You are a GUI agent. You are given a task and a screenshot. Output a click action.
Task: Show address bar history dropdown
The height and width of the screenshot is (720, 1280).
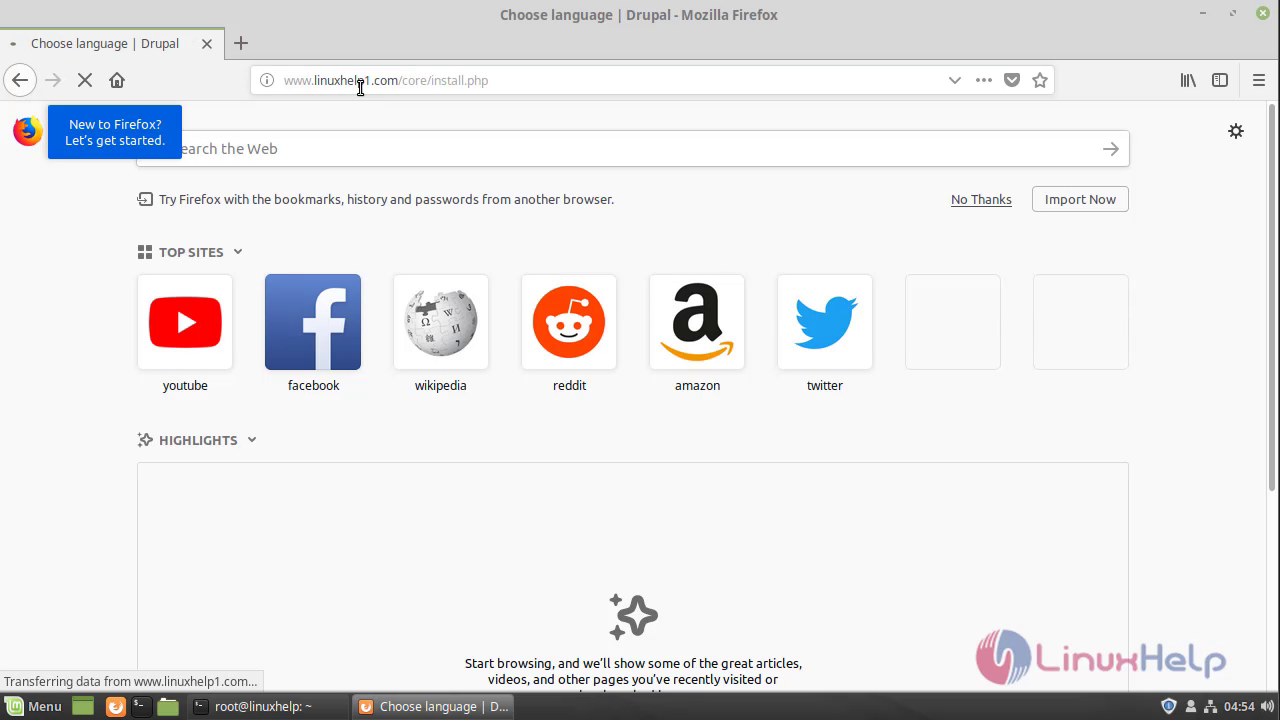(x=954, y=80)
